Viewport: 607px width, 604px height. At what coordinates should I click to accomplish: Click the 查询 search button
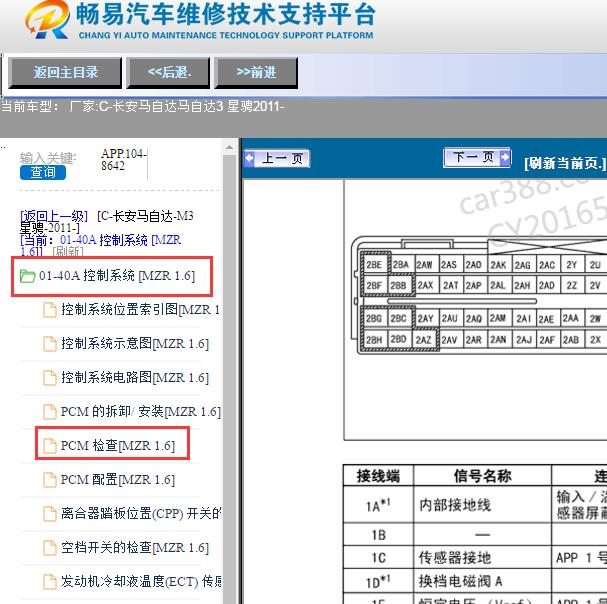pos(43,172)
